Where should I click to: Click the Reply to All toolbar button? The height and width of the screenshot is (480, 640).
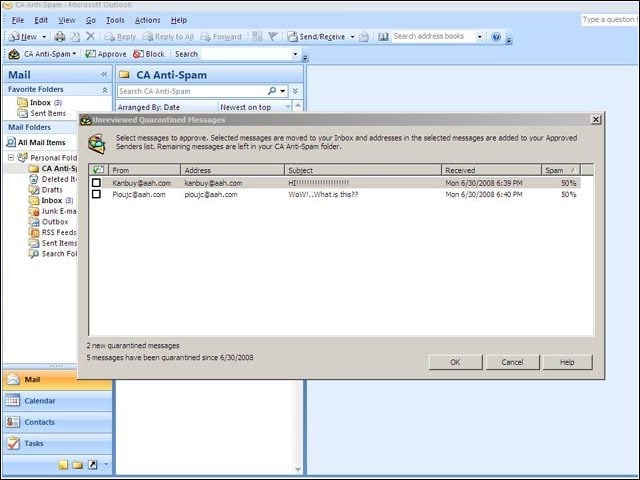pos(169,37)
